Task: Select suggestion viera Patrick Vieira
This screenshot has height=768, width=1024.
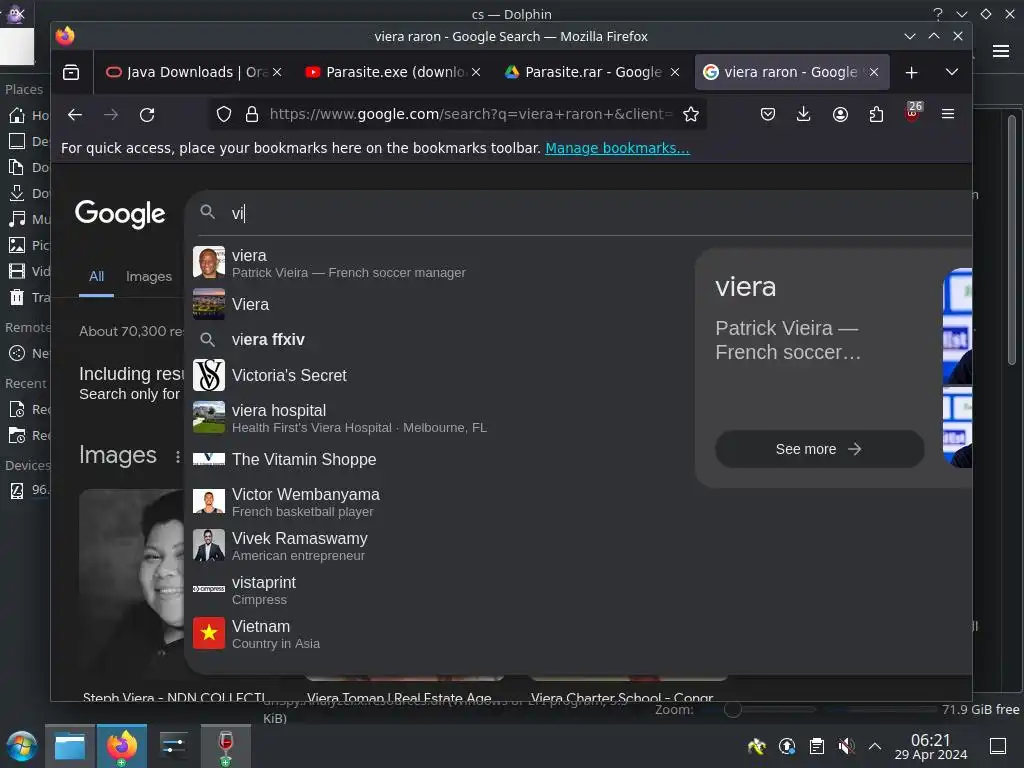Action: click(x=438, y=263)
